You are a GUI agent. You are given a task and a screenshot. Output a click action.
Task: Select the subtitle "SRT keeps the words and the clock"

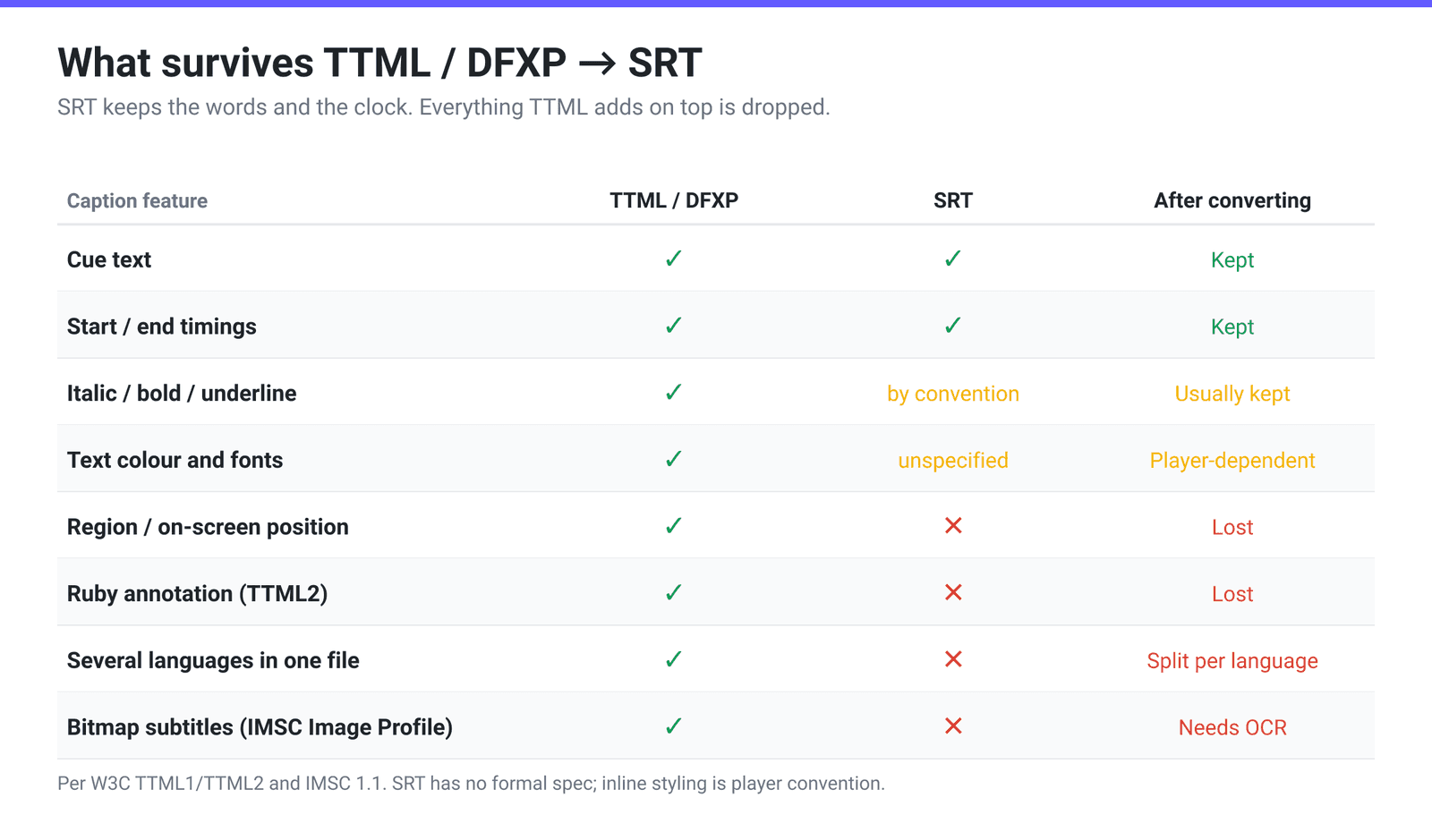pyautogui.click(x=234, y=107)
